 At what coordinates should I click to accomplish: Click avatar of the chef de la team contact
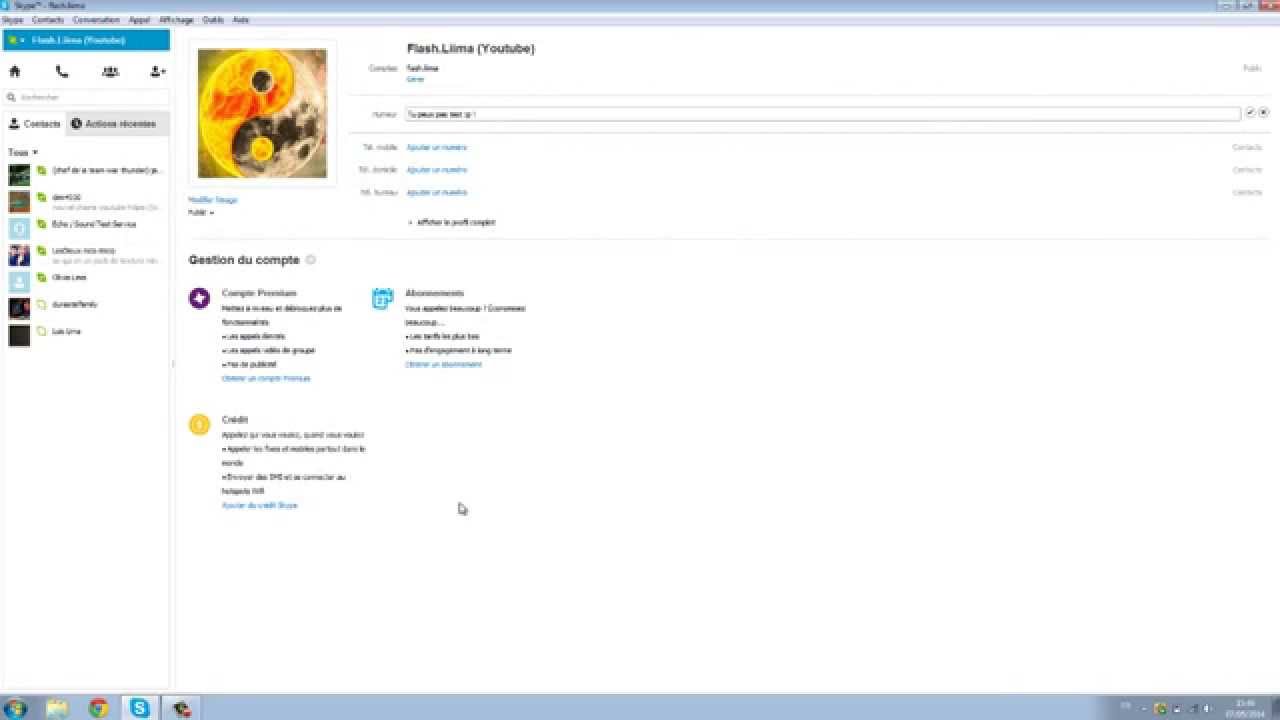(x=19, y=175)
